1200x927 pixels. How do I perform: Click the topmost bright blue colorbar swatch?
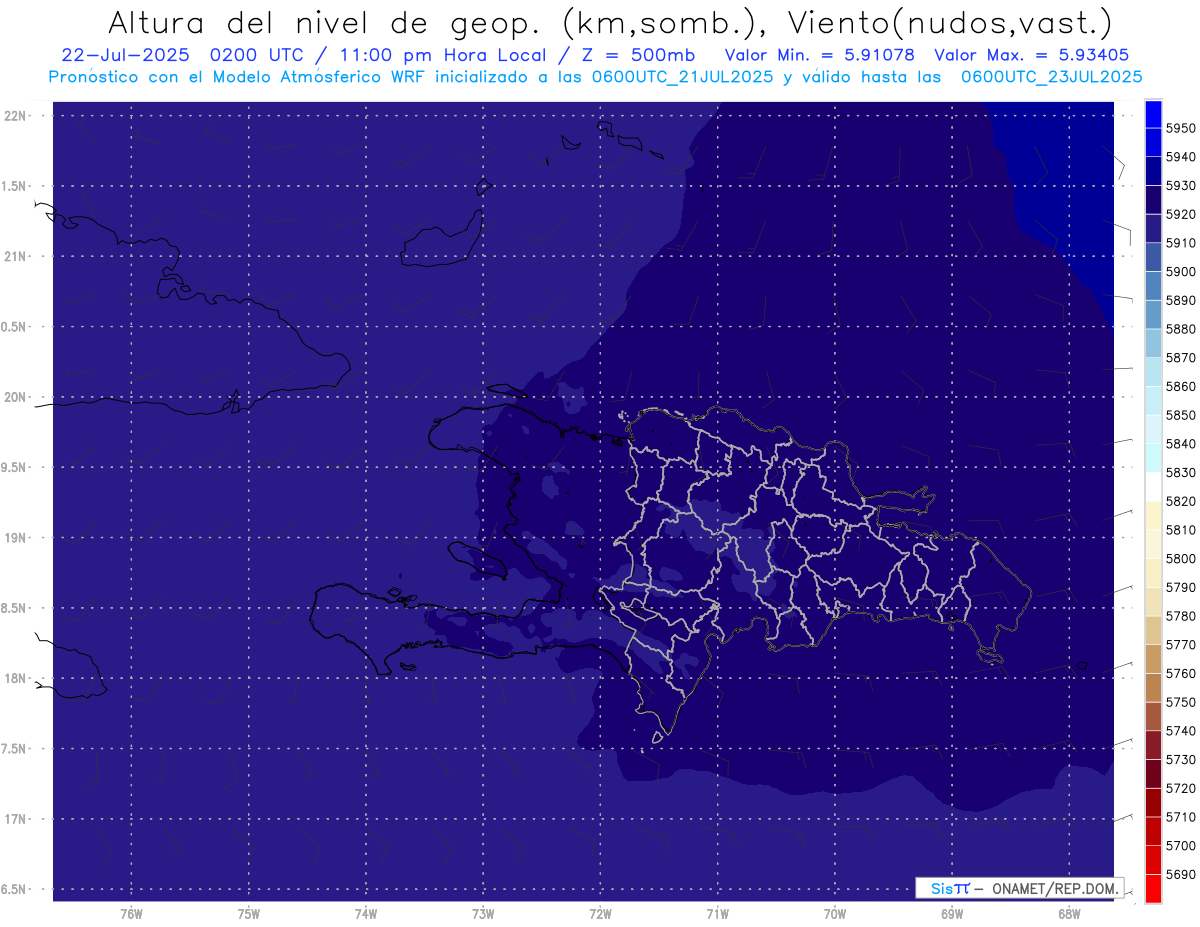coord(1153,114)
